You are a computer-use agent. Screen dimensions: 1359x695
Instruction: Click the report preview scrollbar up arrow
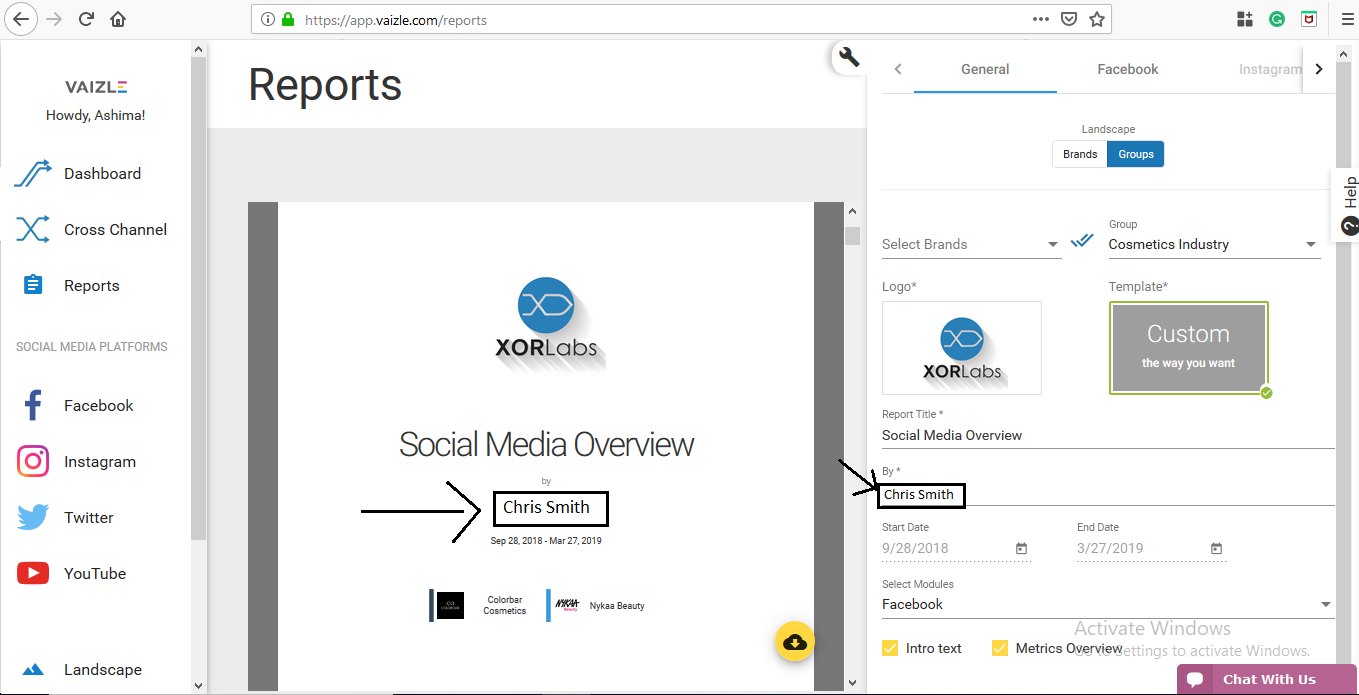(852, 211)
